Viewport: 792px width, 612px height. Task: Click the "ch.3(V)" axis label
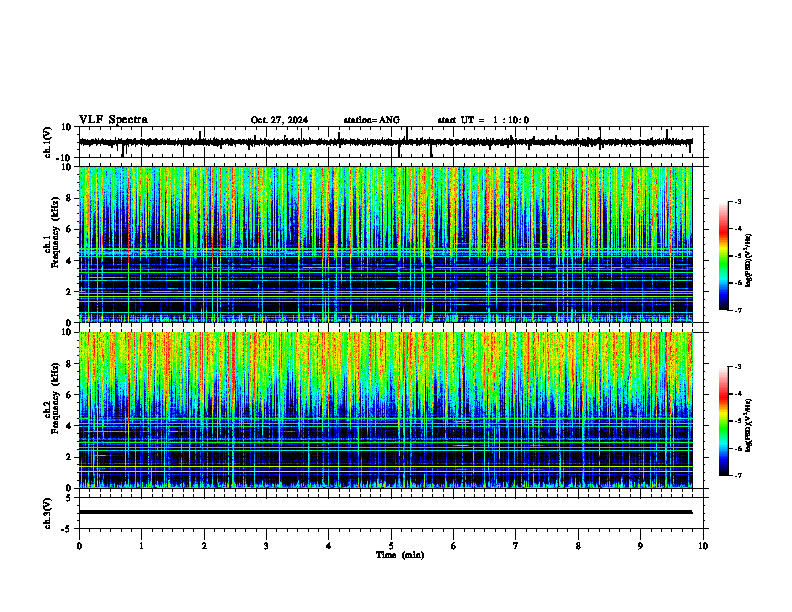(x=48, y=513)
